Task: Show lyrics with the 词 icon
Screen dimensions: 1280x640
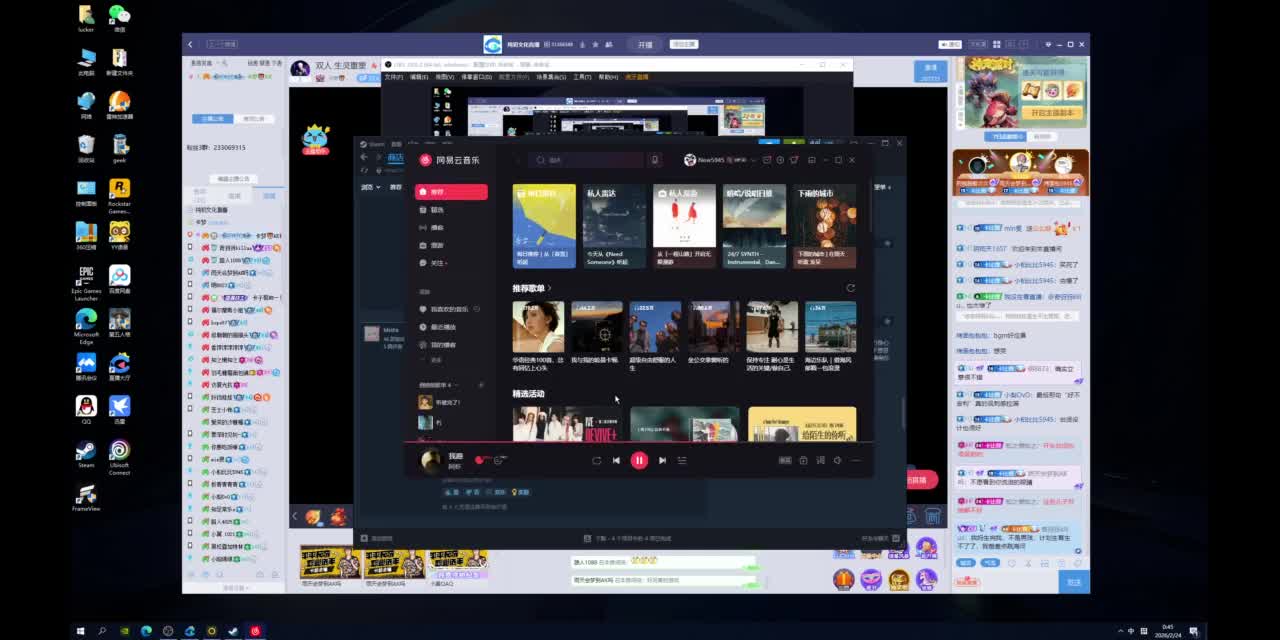Action: pos(820,460)
